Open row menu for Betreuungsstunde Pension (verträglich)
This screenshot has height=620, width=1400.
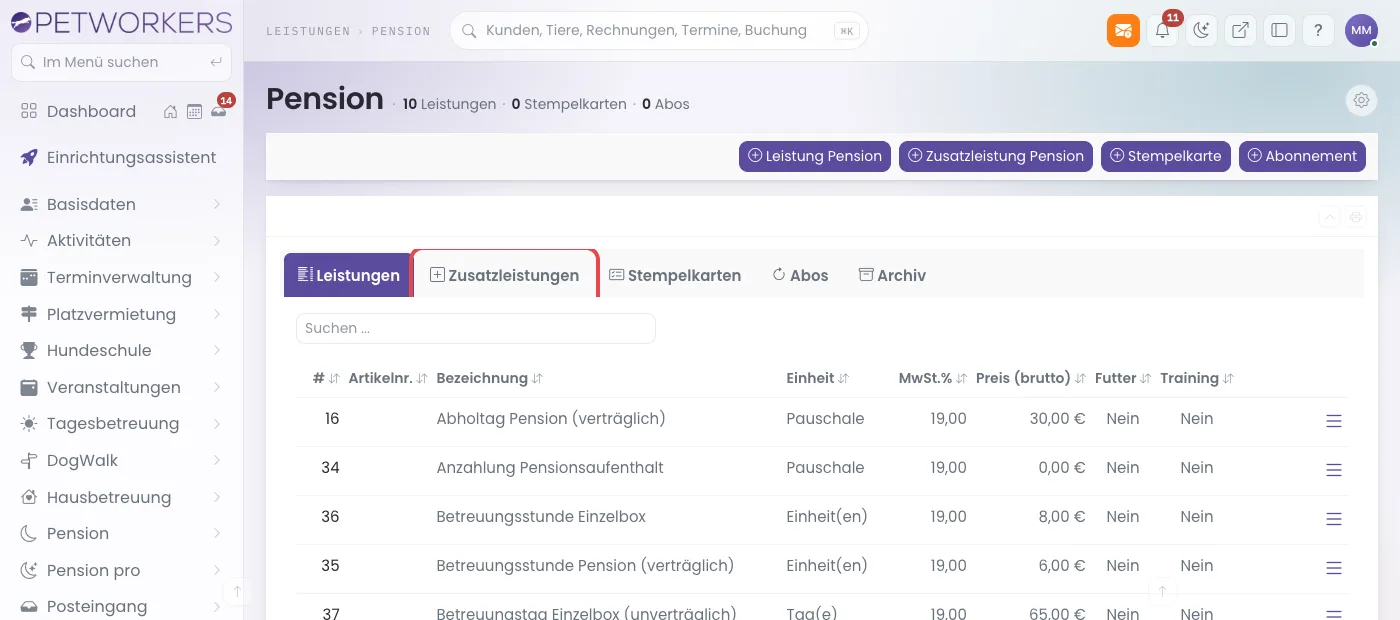1333,568
